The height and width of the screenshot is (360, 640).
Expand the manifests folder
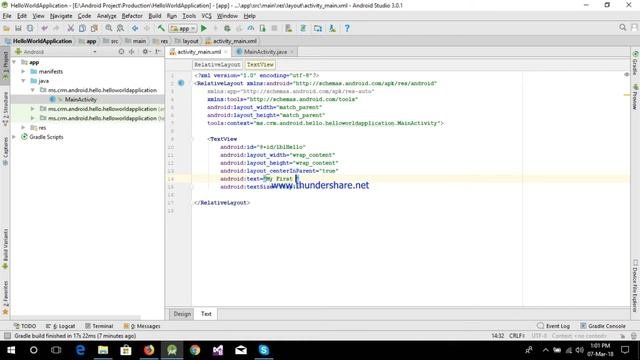(x=24, y=71)
